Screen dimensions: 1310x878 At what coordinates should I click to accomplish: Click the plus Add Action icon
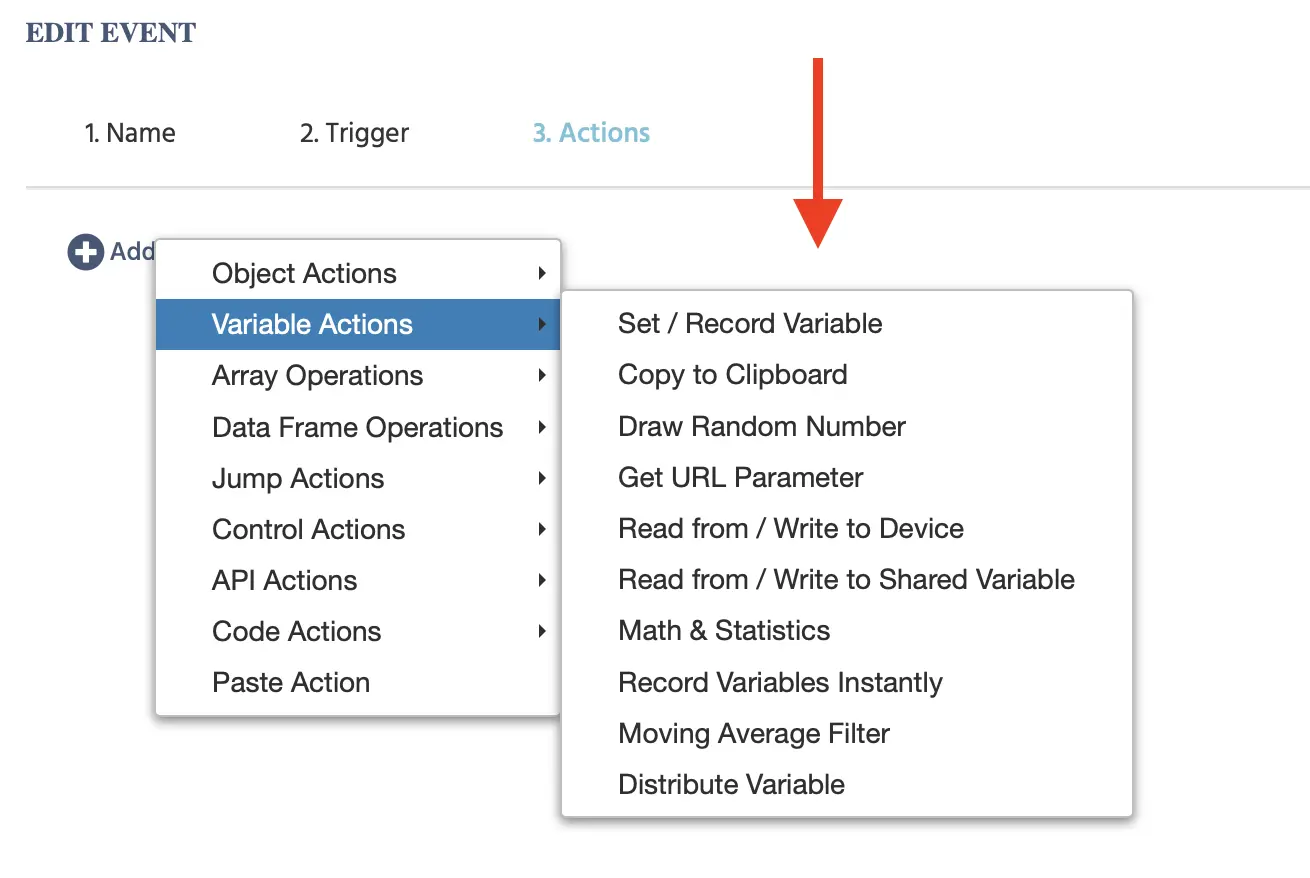[x=86, y=252]
